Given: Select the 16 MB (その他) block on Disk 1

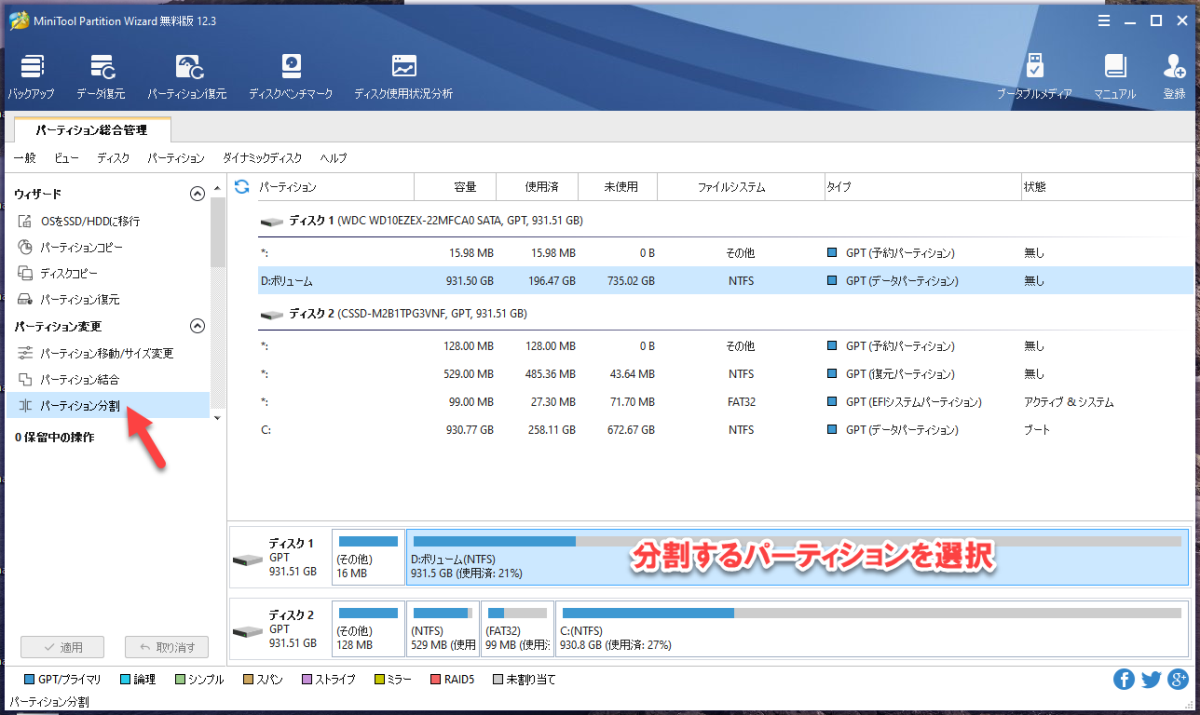Looking at the screenshot, I should [x=368, y=557].
